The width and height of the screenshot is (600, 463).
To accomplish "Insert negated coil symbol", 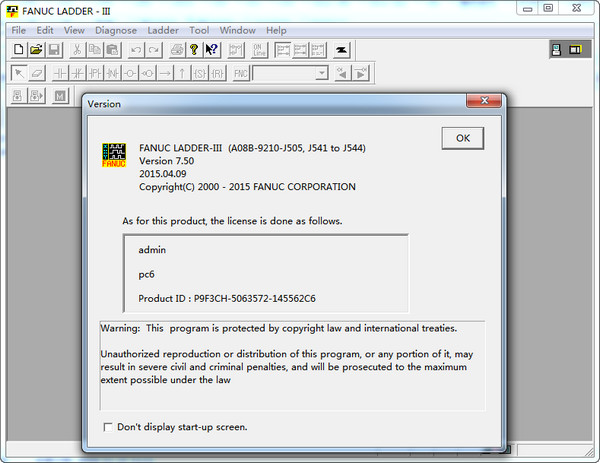I will point(148,73).
